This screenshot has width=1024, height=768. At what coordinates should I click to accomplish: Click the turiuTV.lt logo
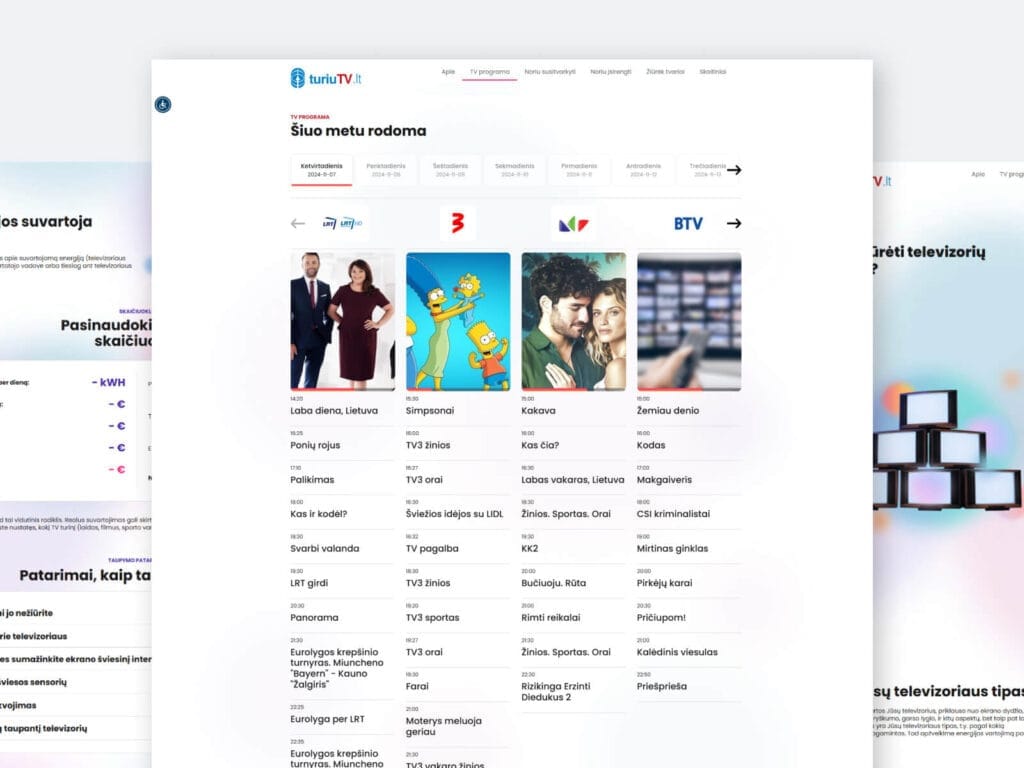click(325, 78)
